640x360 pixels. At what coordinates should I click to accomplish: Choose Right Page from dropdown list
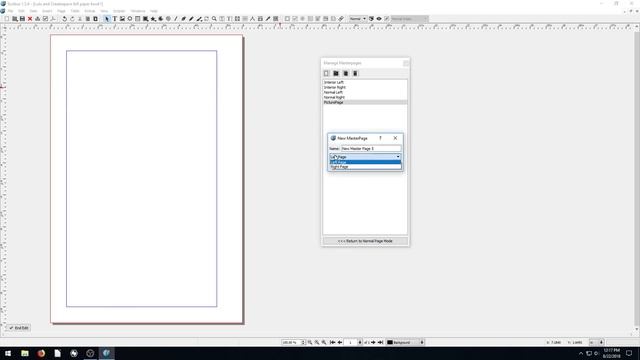[365, 167]
